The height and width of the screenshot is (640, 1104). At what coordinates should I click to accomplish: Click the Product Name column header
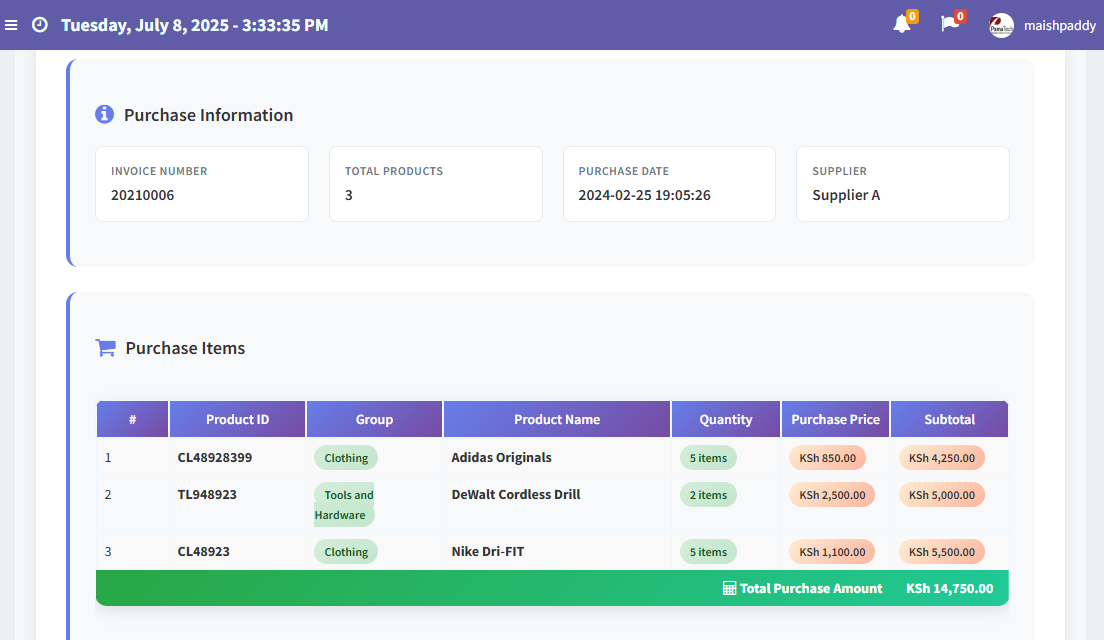click(x=557, y=419)
